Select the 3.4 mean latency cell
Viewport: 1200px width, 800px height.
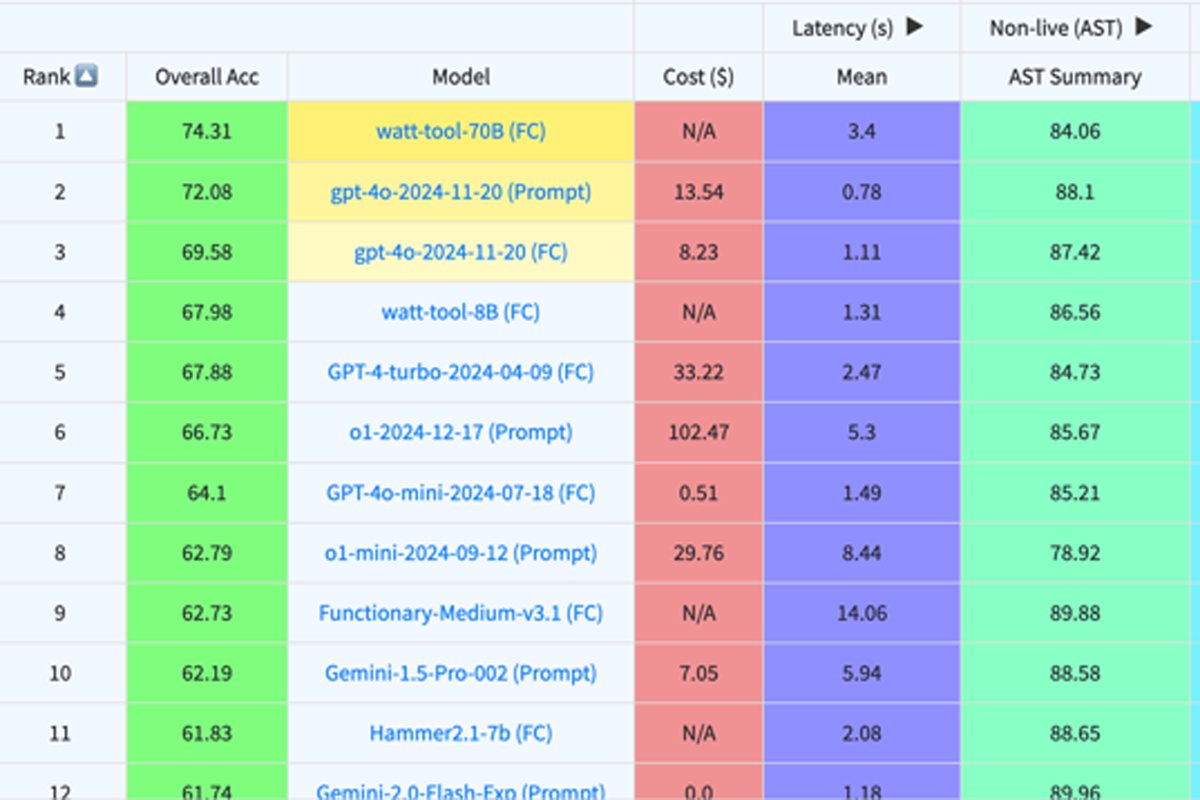(x=862, y=131)
